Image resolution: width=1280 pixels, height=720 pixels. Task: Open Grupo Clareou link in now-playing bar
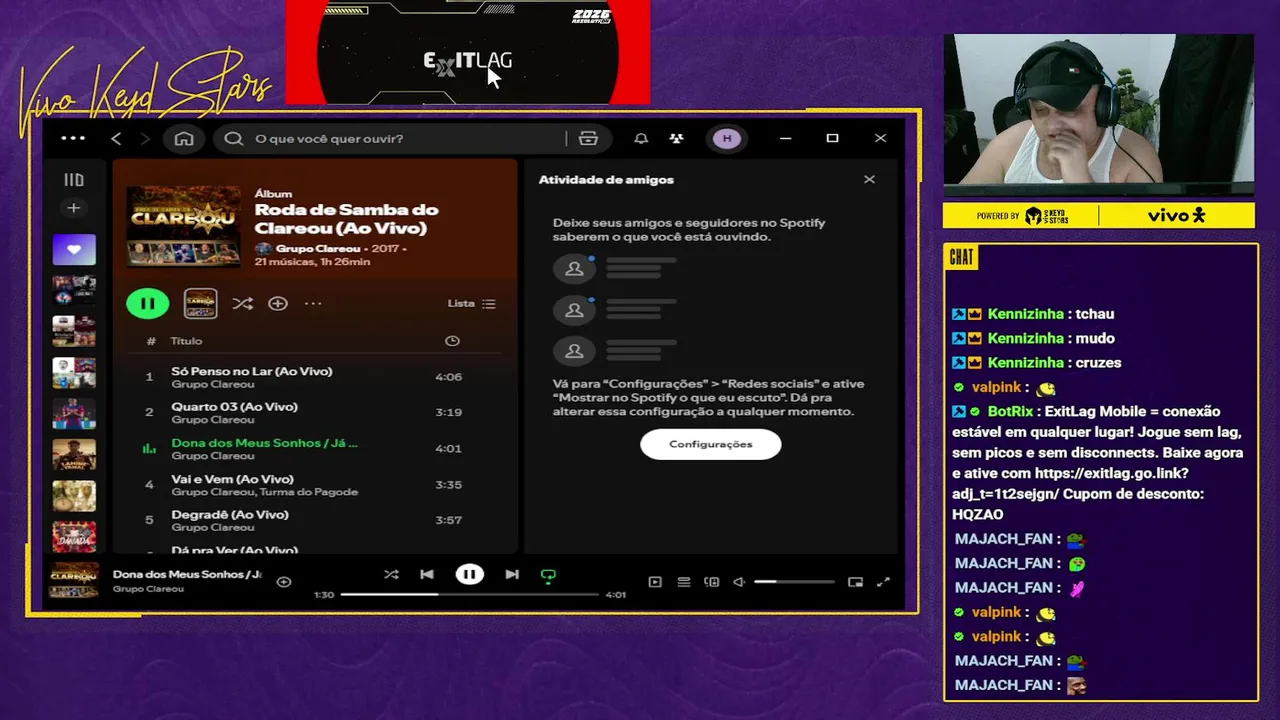pyautogui.click(x=148, y=589)
